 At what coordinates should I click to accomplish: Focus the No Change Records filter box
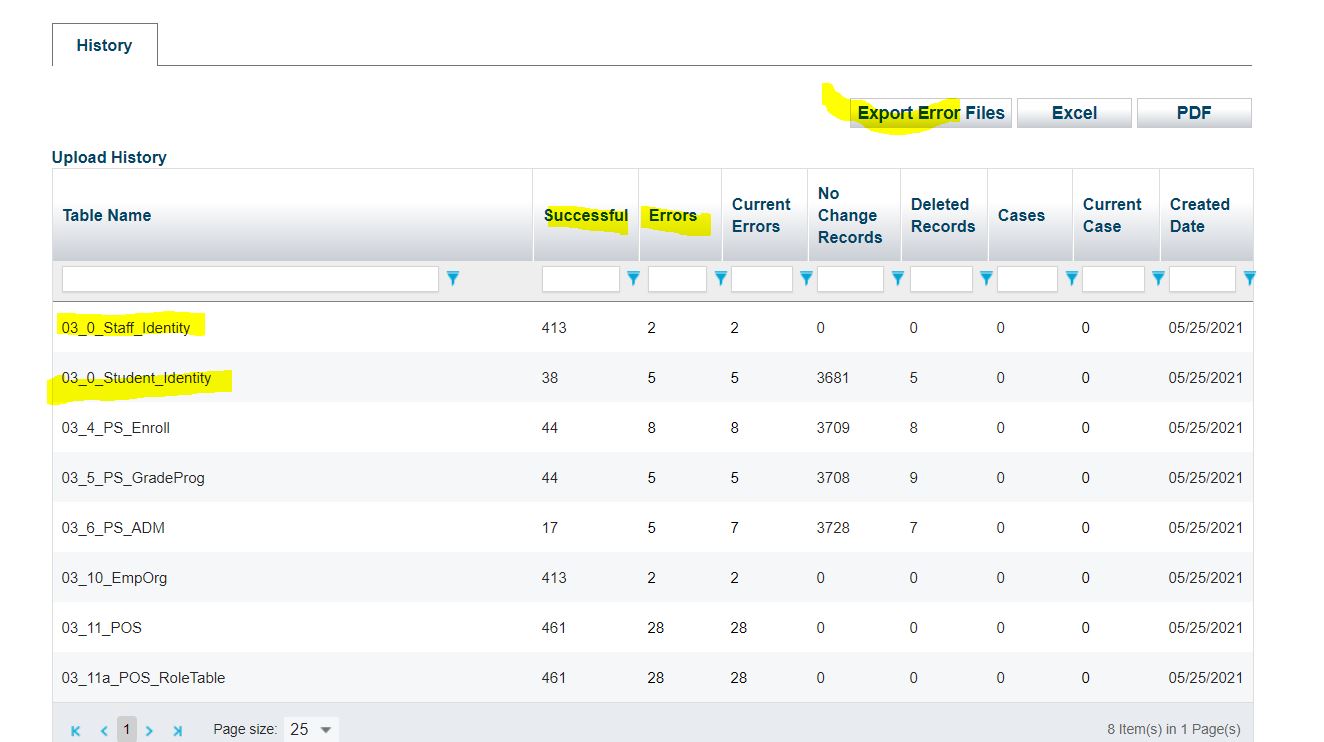pyautogui.click(x=850, y=279)
